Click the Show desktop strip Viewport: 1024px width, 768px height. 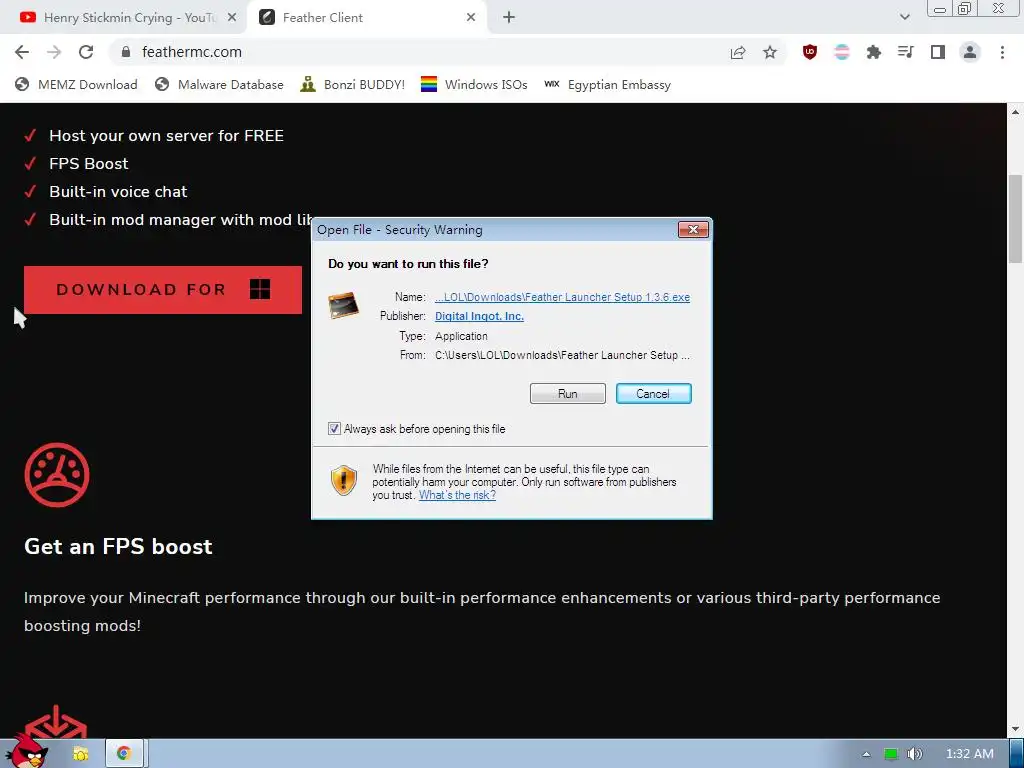point(1017,754)
